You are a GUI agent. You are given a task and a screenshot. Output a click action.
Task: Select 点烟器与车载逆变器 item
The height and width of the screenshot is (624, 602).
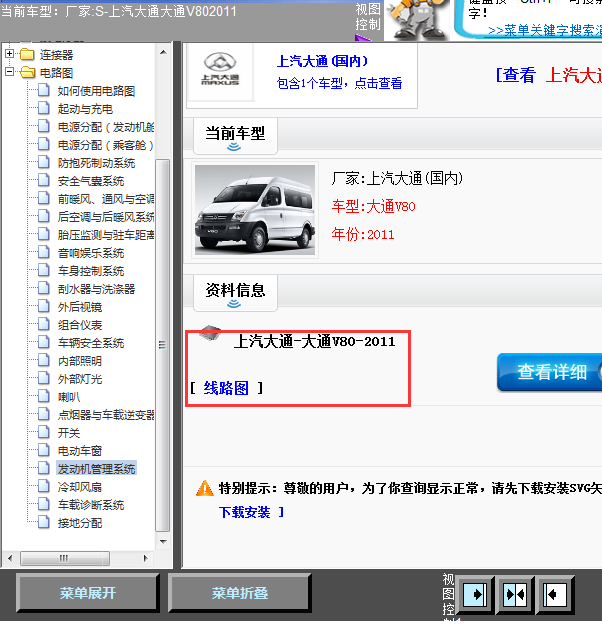click(106, 415)
